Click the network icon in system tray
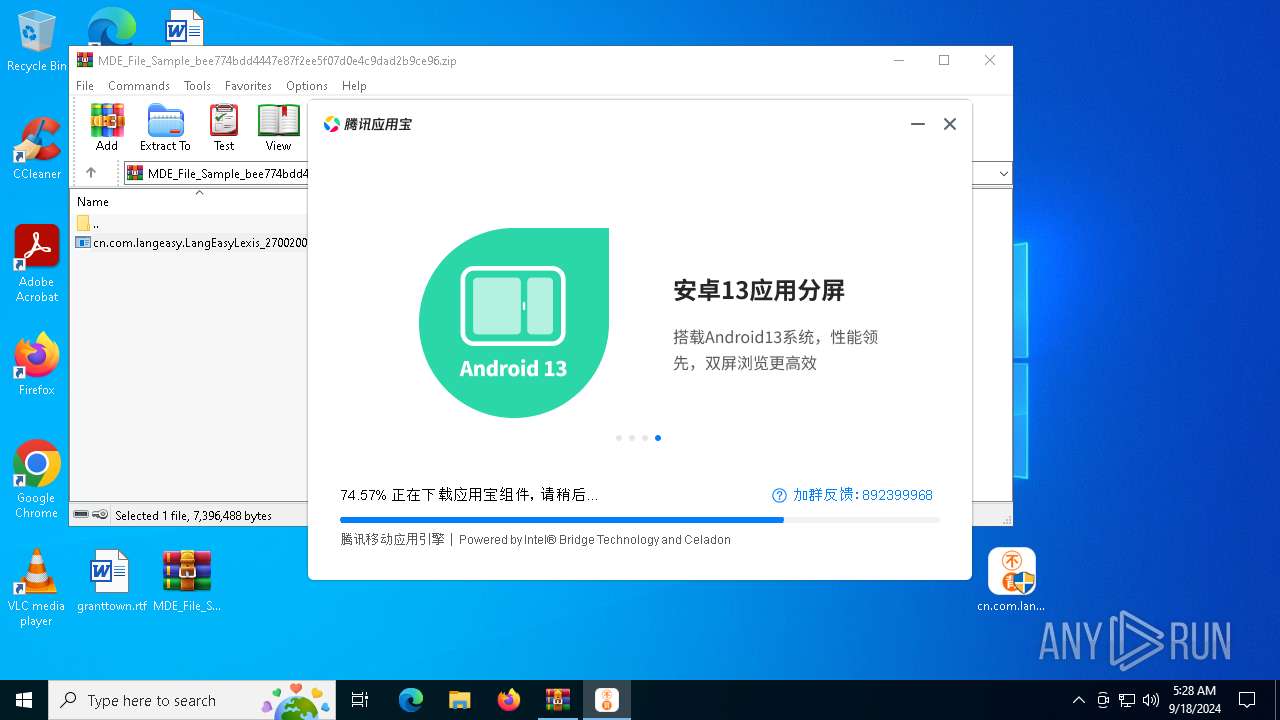1280x720 pixels. 1127,700
